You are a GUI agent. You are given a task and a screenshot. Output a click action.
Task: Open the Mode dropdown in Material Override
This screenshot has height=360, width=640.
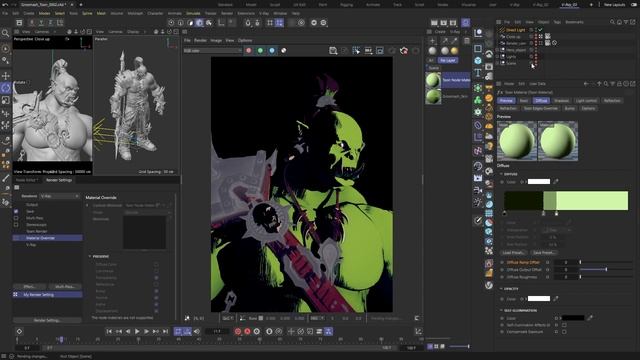148,212
